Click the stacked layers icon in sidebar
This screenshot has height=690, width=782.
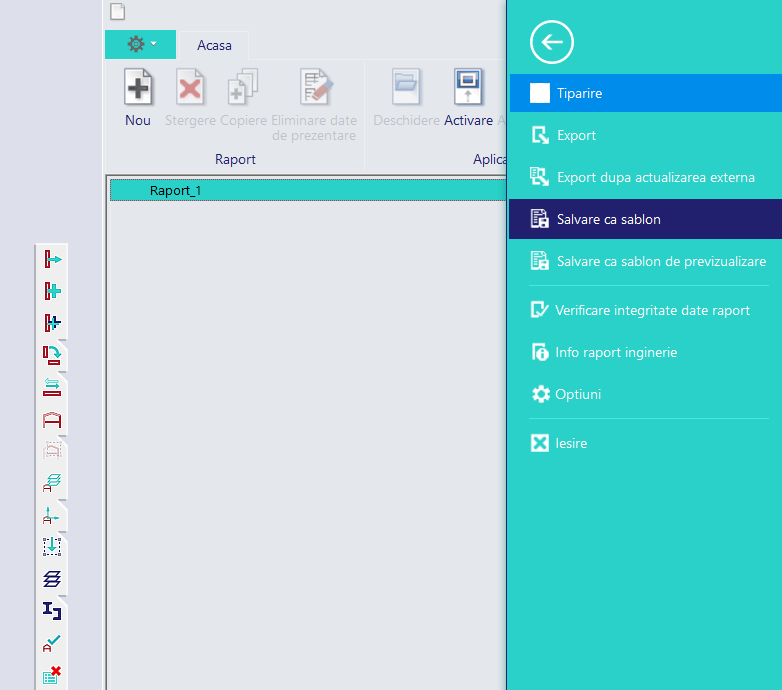(x=52, y=579)
